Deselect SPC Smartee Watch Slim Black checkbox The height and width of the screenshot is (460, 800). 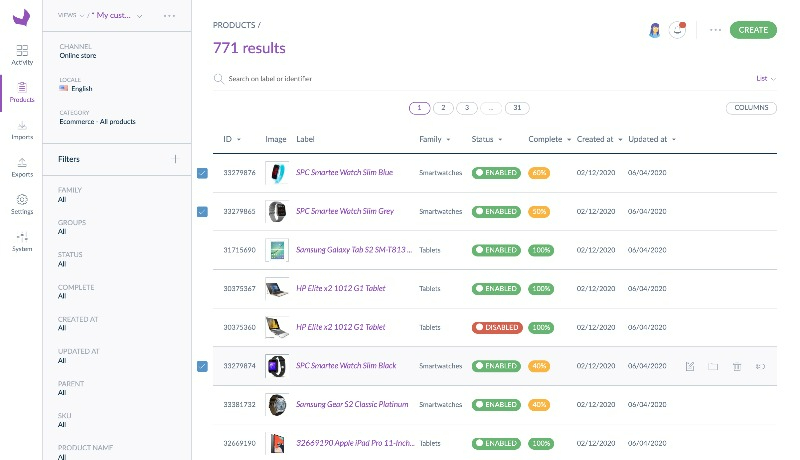203,366
